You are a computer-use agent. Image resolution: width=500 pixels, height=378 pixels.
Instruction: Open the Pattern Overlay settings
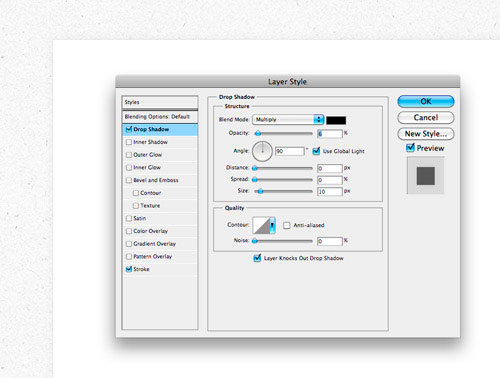pos(153,256)
